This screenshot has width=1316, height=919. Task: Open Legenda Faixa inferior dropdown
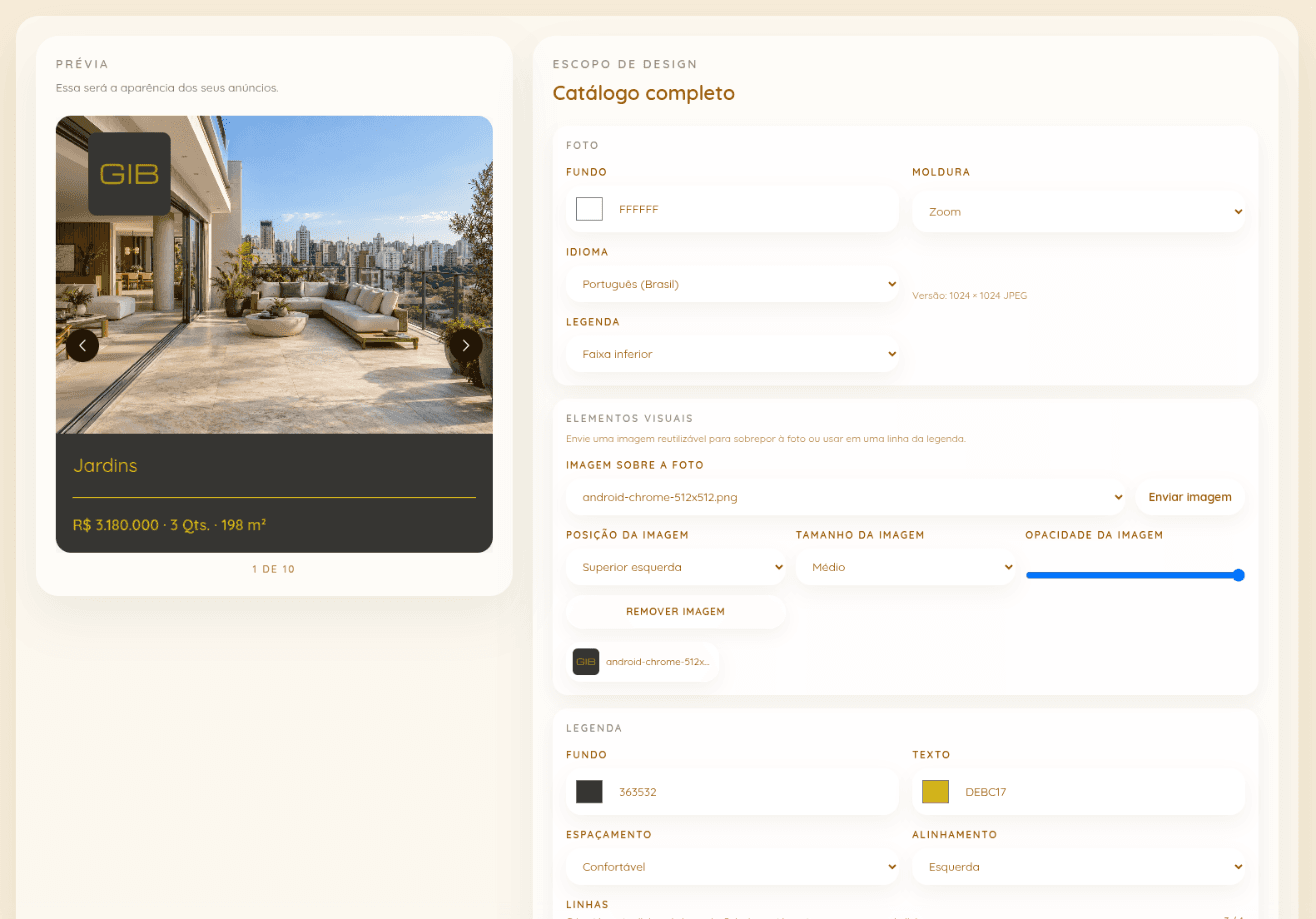pyautogui.click(x=732, y=354)
